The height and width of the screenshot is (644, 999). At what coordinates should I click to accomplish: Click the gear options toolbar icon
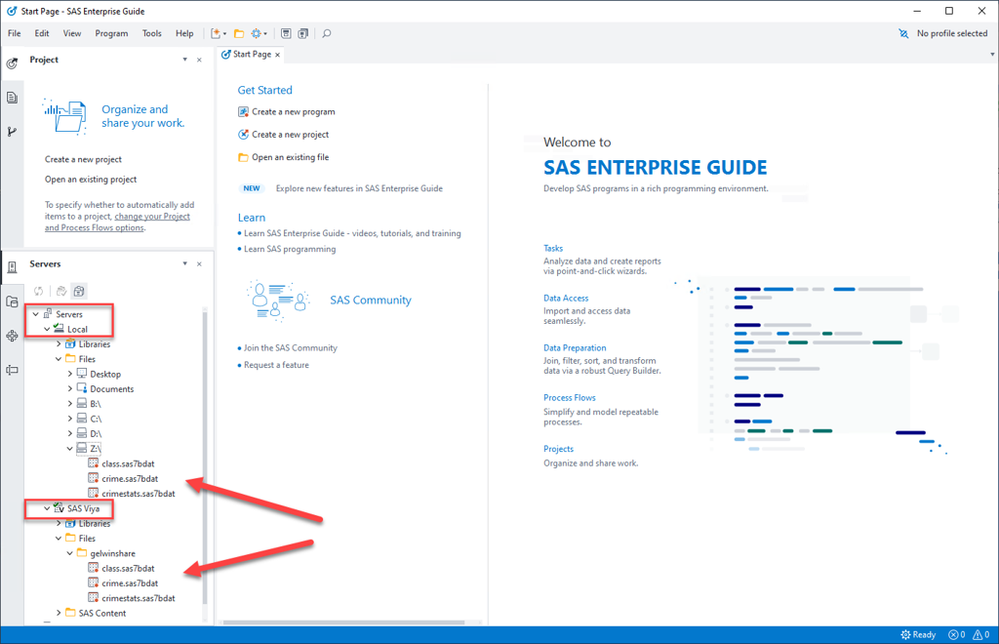click(x=256, y=34)
